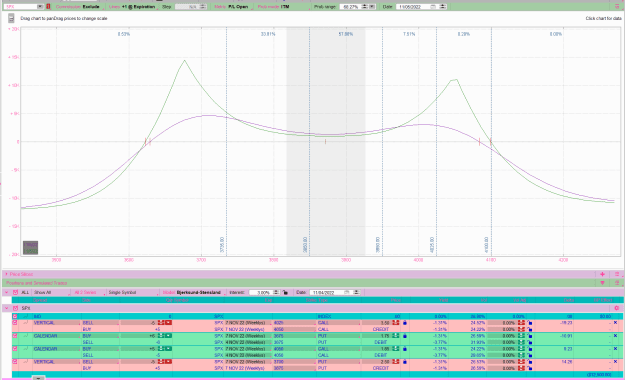Adjust price stepper on 3675 PUT calendar

tap(395, 336)
